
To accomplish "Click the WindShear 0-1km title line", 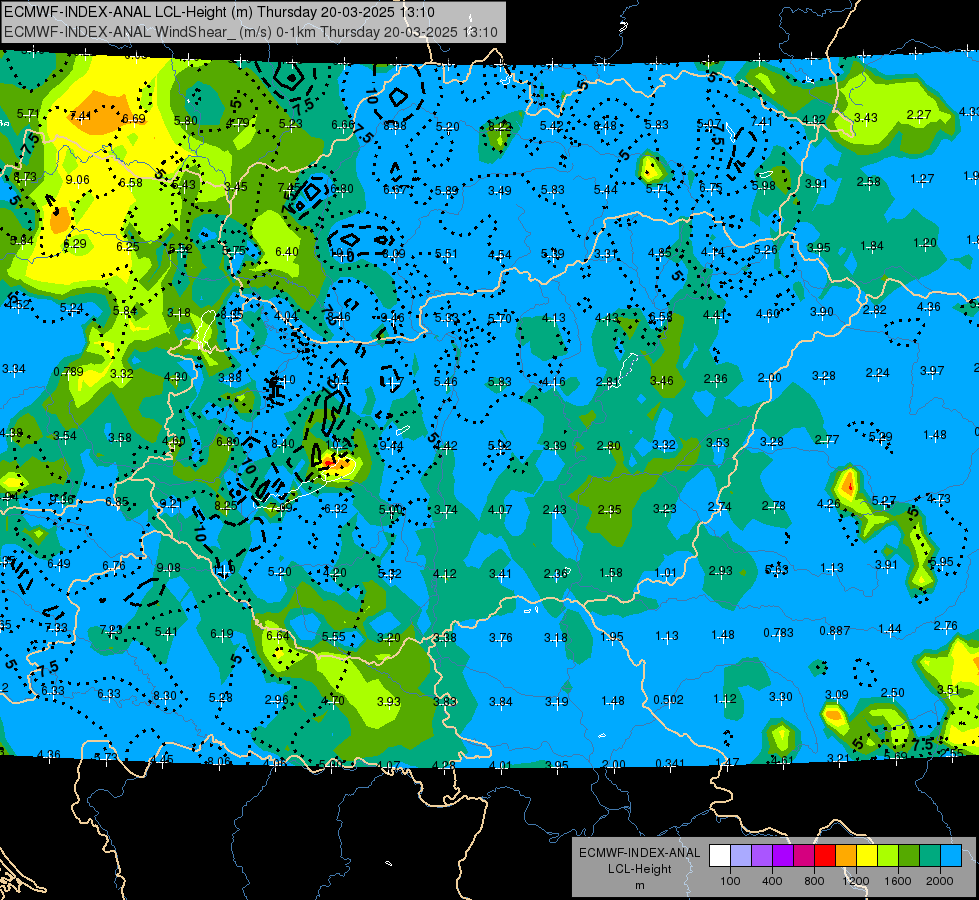I will [x=251, y=32].
